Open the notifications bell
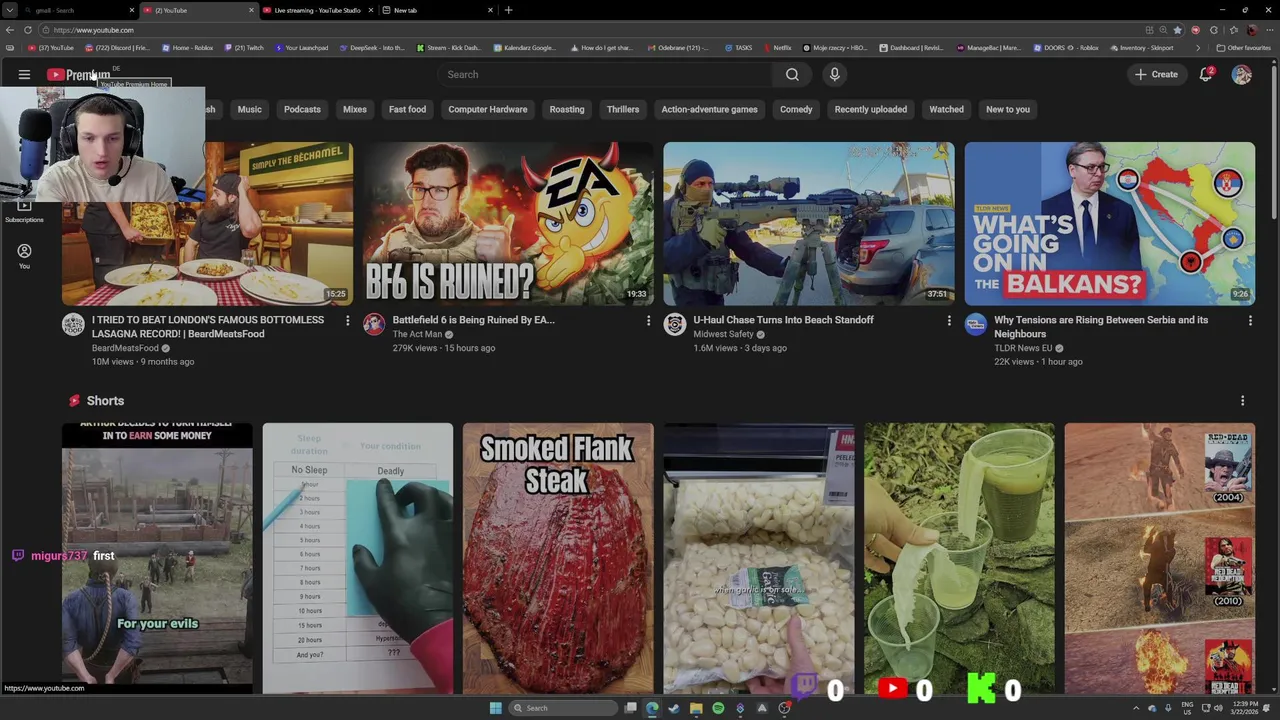The image size is (1280, 720). pyautogui.click(x=1206, y=74)
